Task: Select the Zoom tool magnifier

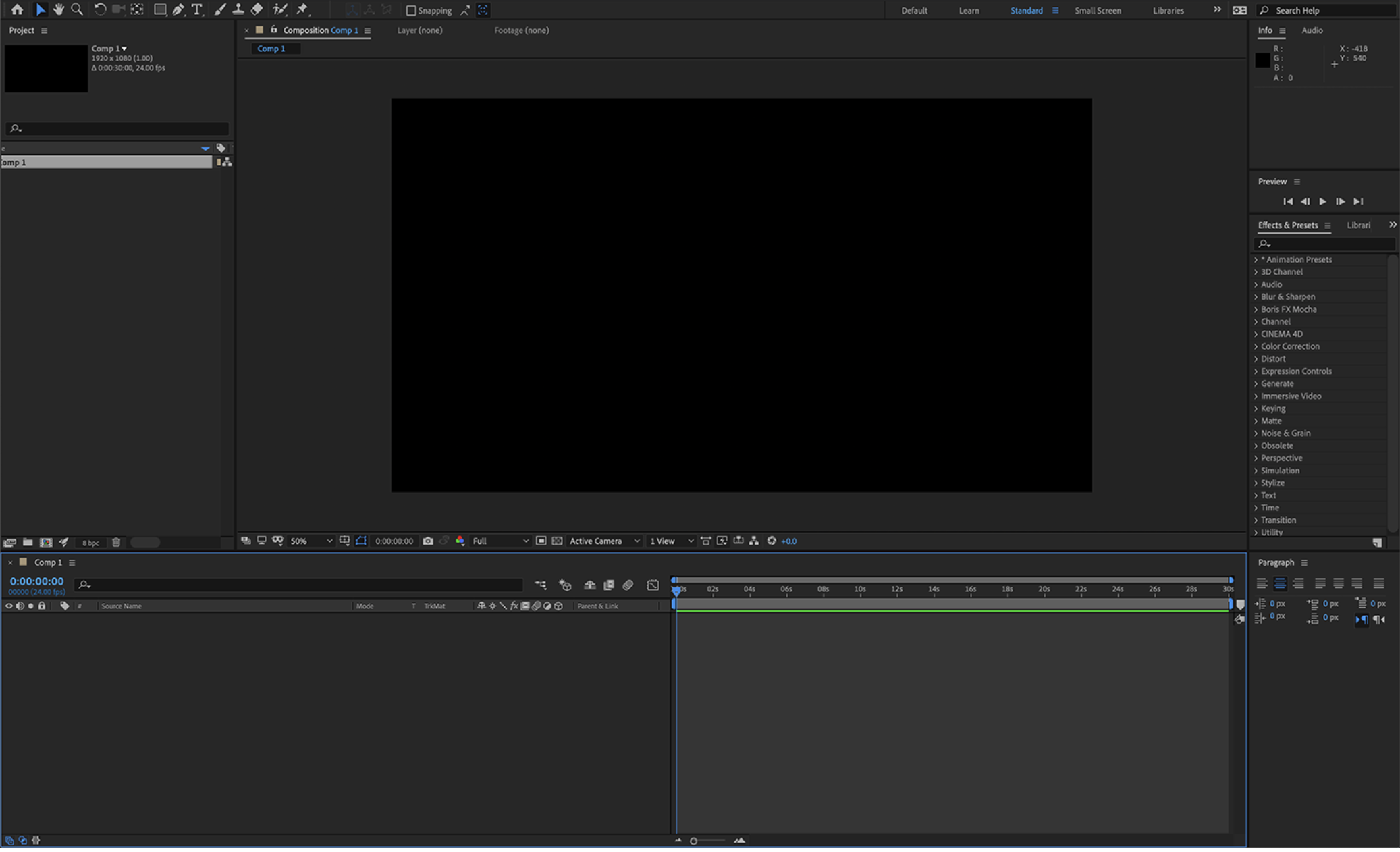Action: point(77,9)
